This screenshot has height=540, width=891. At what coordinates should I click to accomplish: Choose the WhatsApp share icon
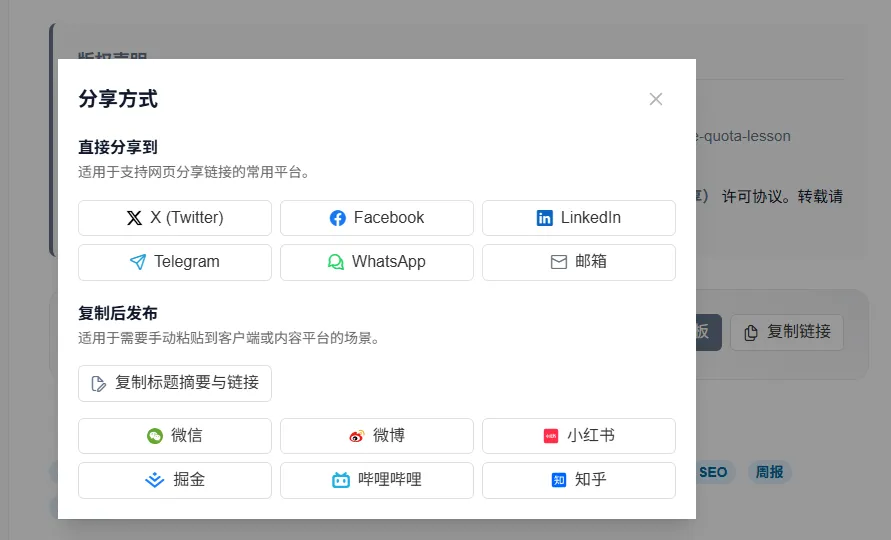pyautogui.click(x=335, y=262)
